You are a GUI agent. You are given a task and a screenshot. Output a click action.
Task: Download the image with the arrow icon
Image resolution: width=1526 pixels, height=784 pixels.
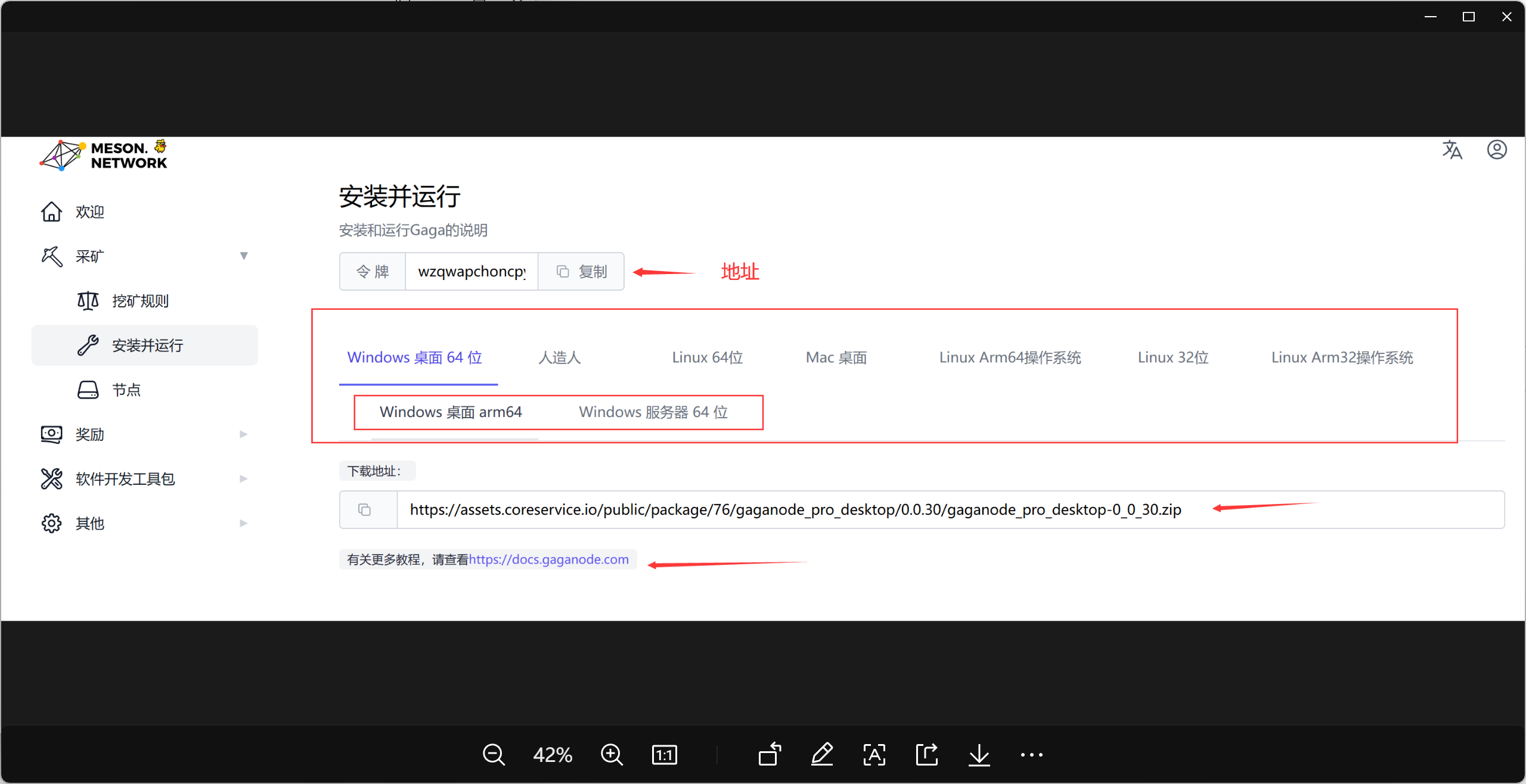point(979,755)
